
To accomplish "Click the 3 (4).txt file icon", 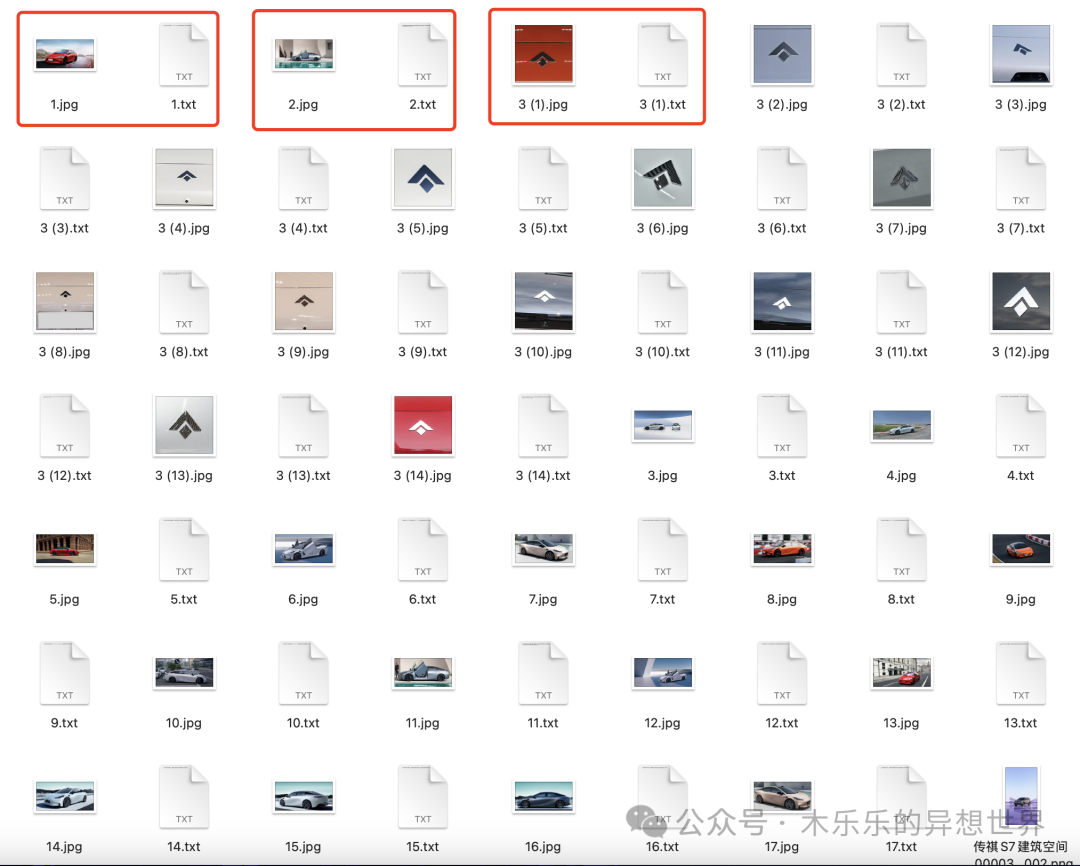I will tap(304, 178).
